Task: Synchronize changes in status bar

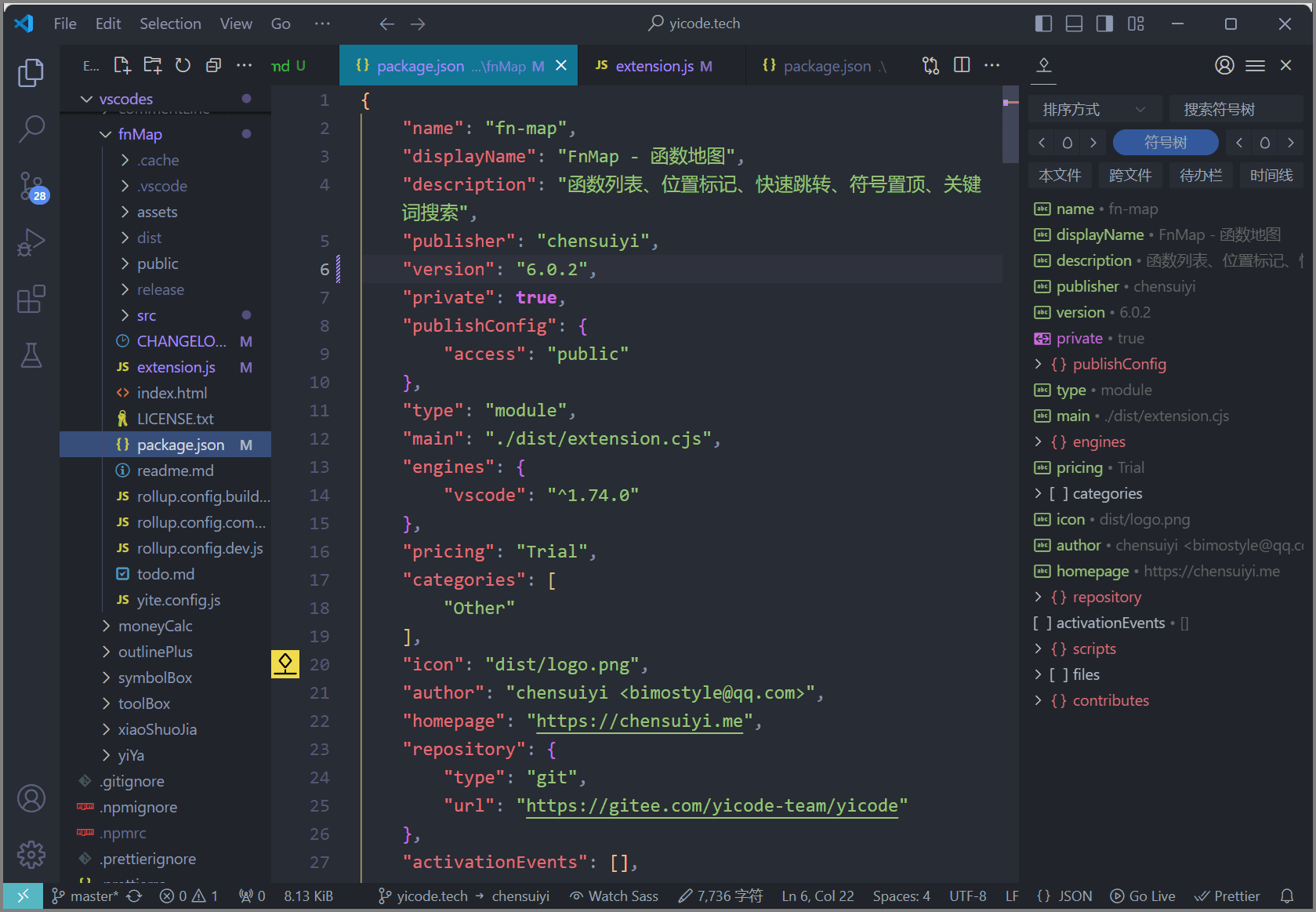Action: tap(134, 896)
